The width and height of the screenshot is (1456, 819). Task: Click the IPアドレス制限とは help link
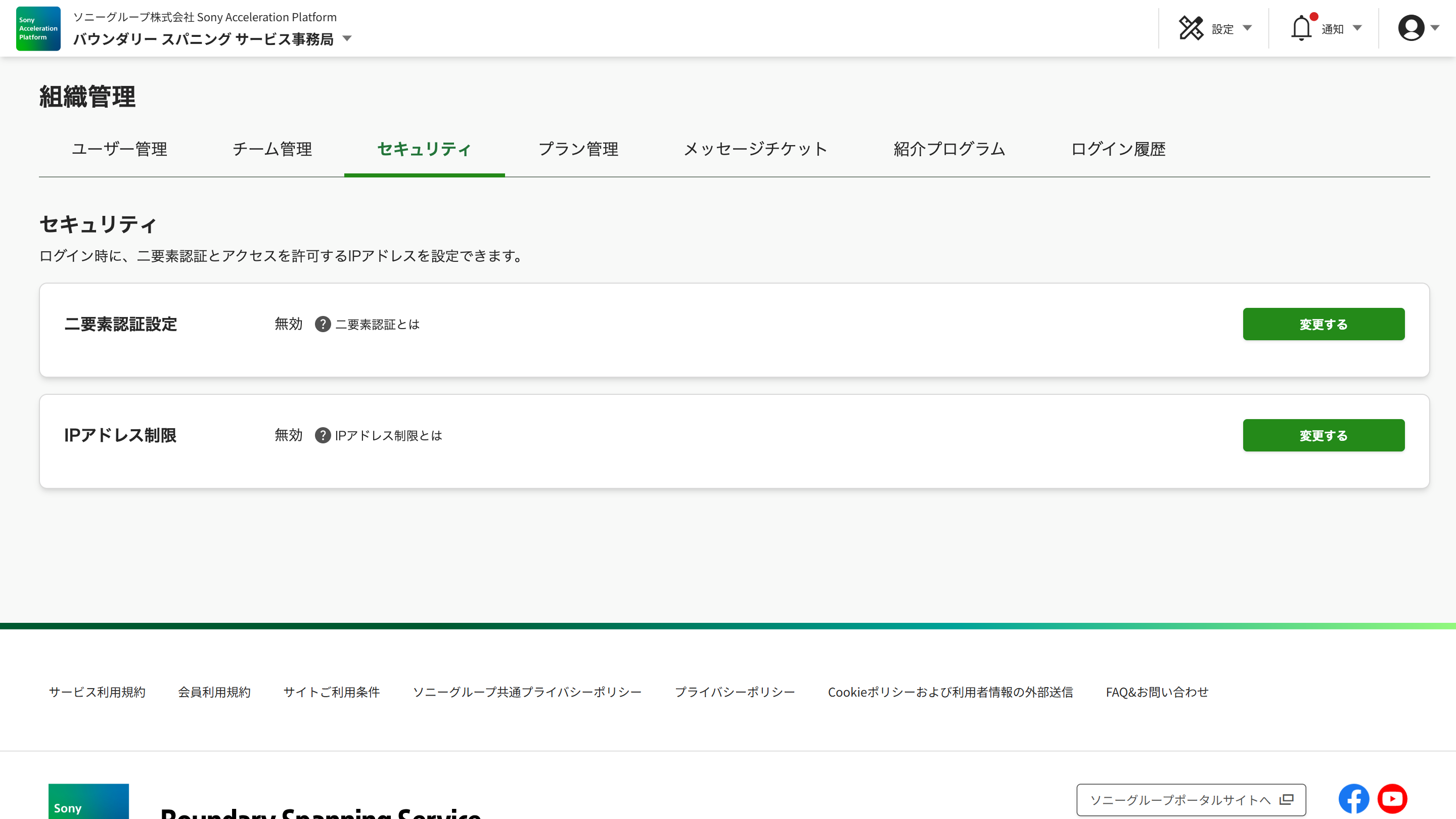click(388, 436)
